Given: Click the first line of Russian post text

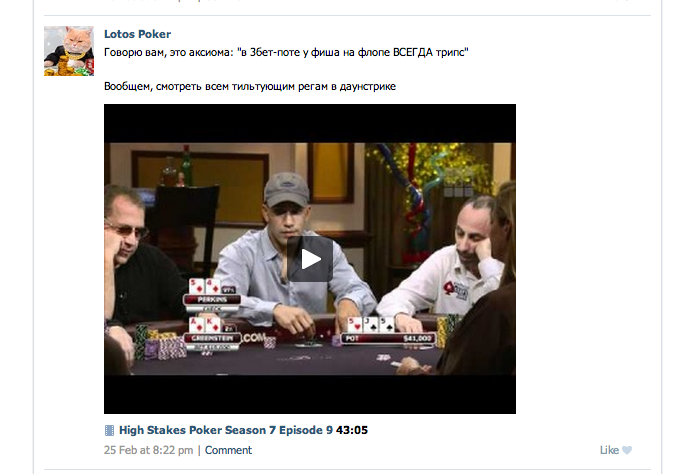Looking at the screenshot, I should click(x=286, y=53).
